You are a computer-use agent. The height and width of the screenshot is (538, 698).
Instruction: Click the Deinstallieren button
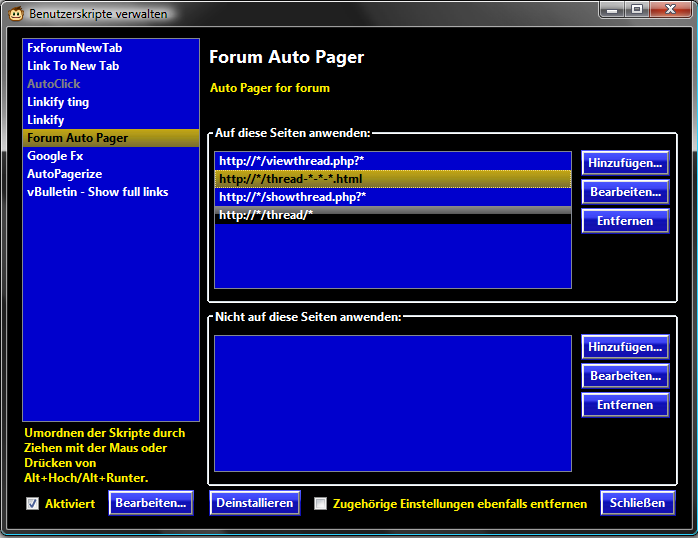255,503
